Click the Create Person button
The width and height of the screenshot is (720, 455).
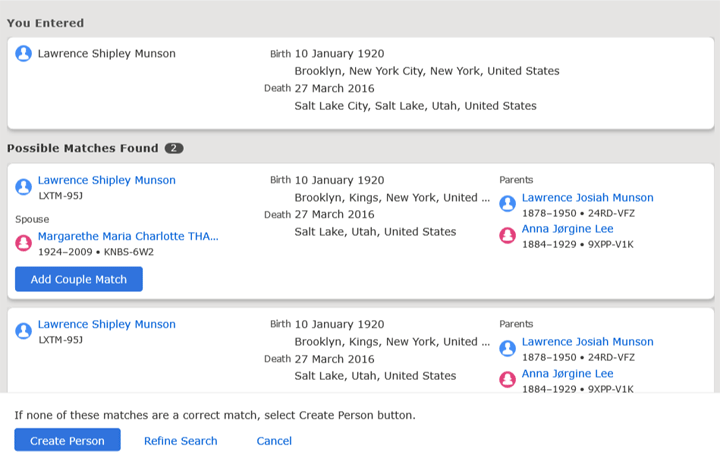coord(68,440)
